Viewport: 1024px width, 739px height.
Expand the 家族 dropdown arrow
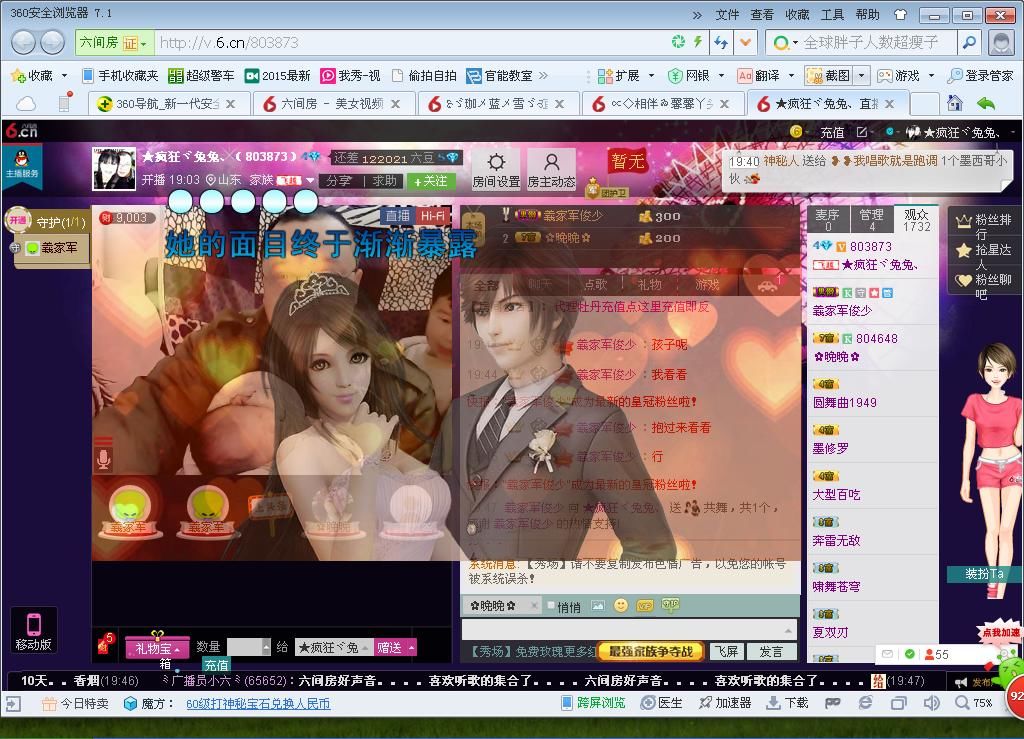pyautogui.click(x=310, y=180)
